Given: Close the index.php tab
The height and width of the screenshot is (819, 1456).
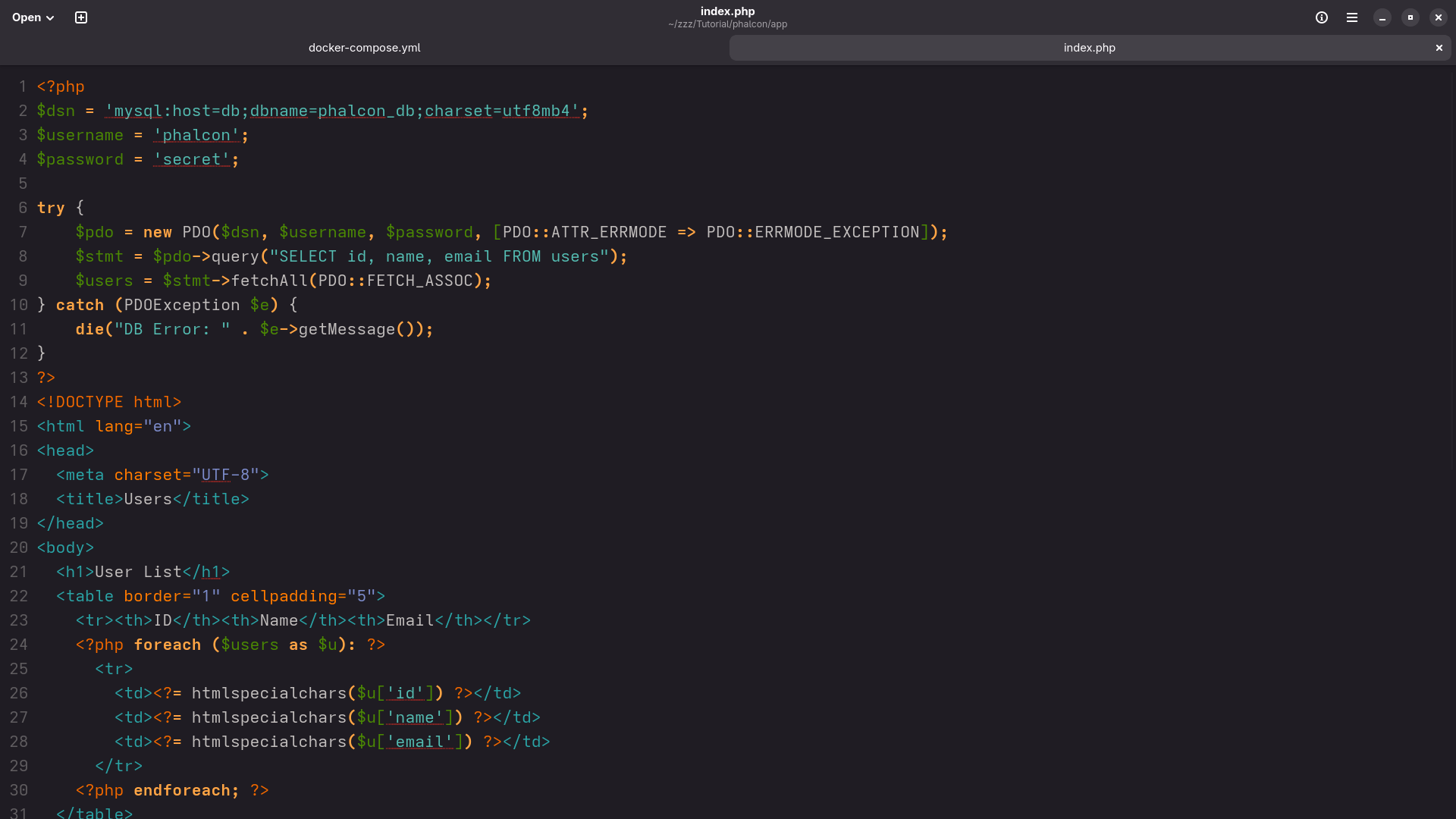Looking at the screenshot, I should click(1439, 48).
